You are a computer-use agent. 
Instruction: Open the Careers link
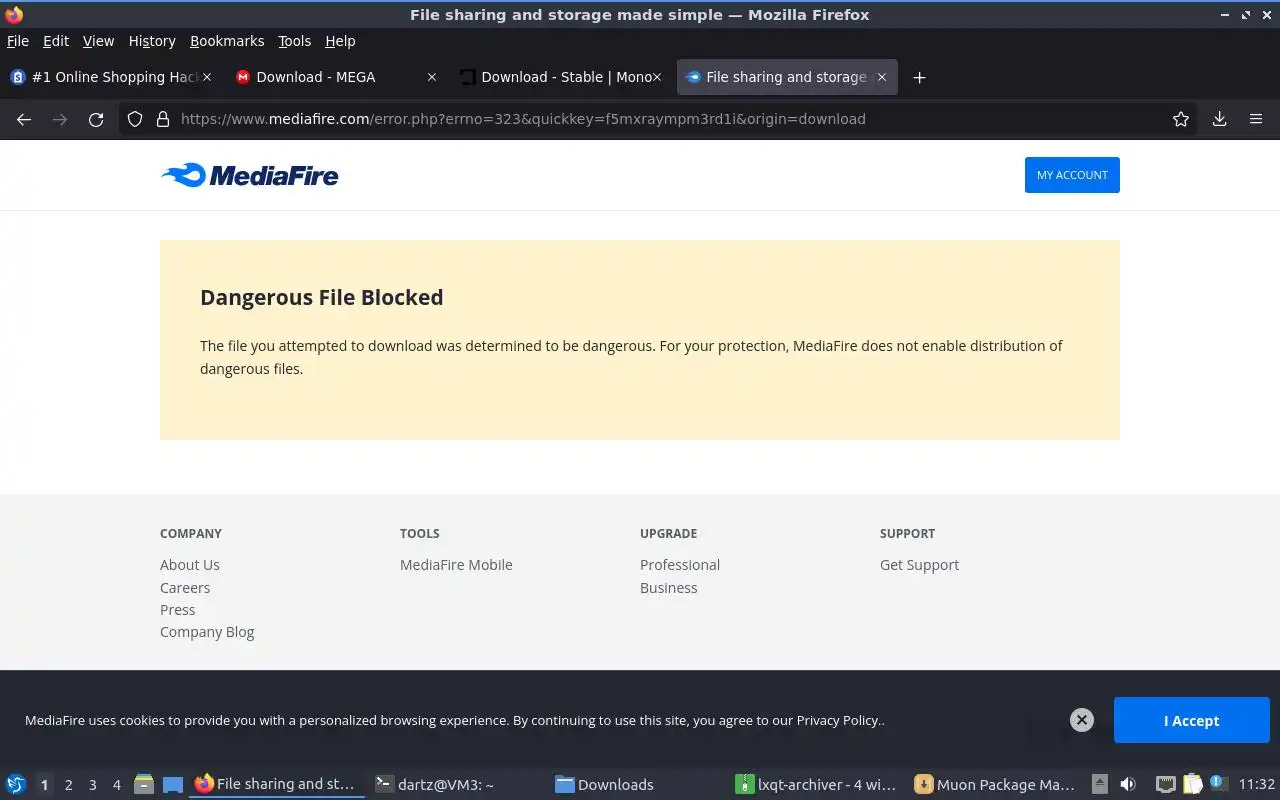185,588
